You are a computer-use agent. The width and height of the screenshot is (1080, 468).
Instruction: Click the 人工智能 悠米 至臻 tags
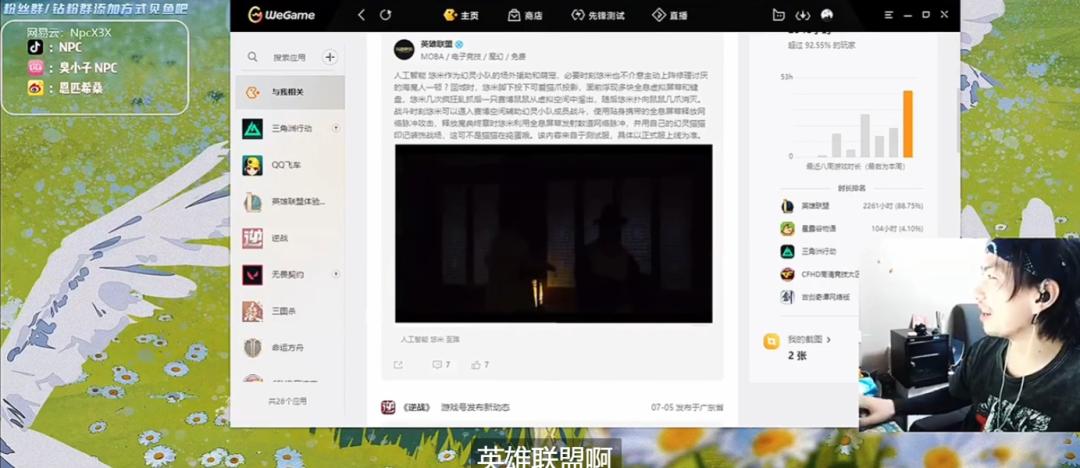(x=430, y=340)
